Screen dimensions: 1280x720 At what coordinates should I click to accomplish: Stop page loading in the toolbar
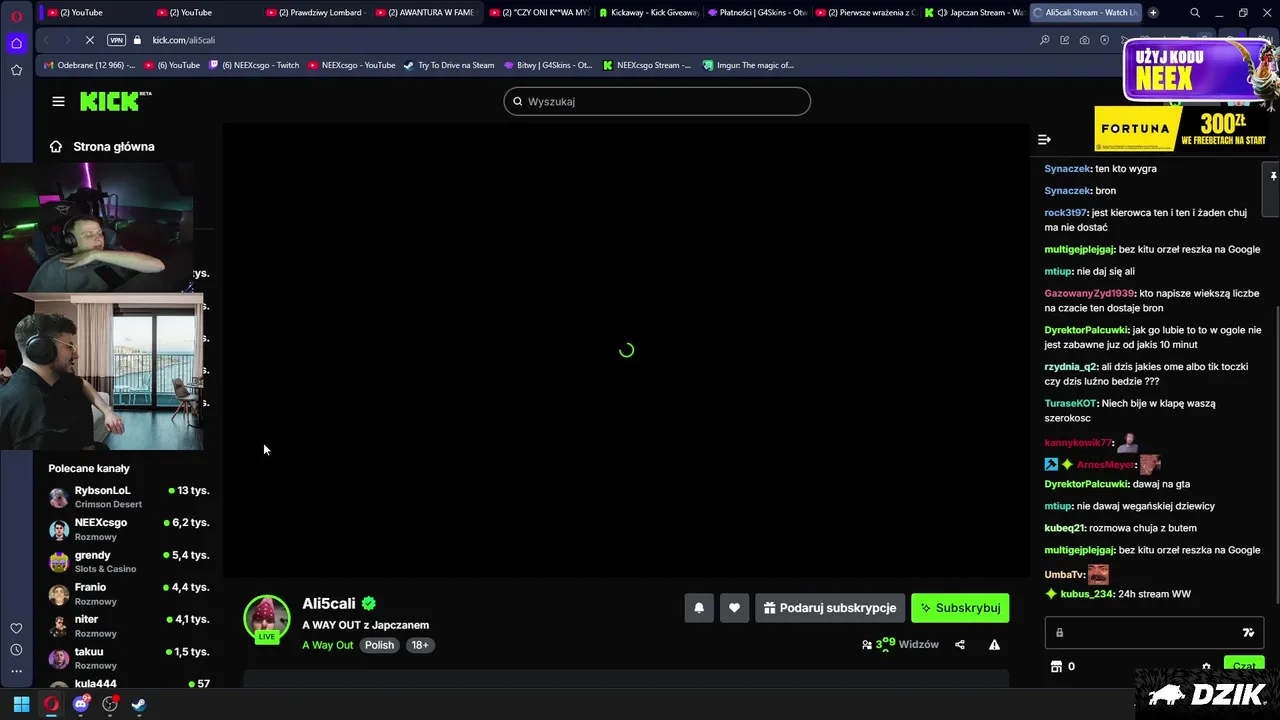[x=89, y=40]
